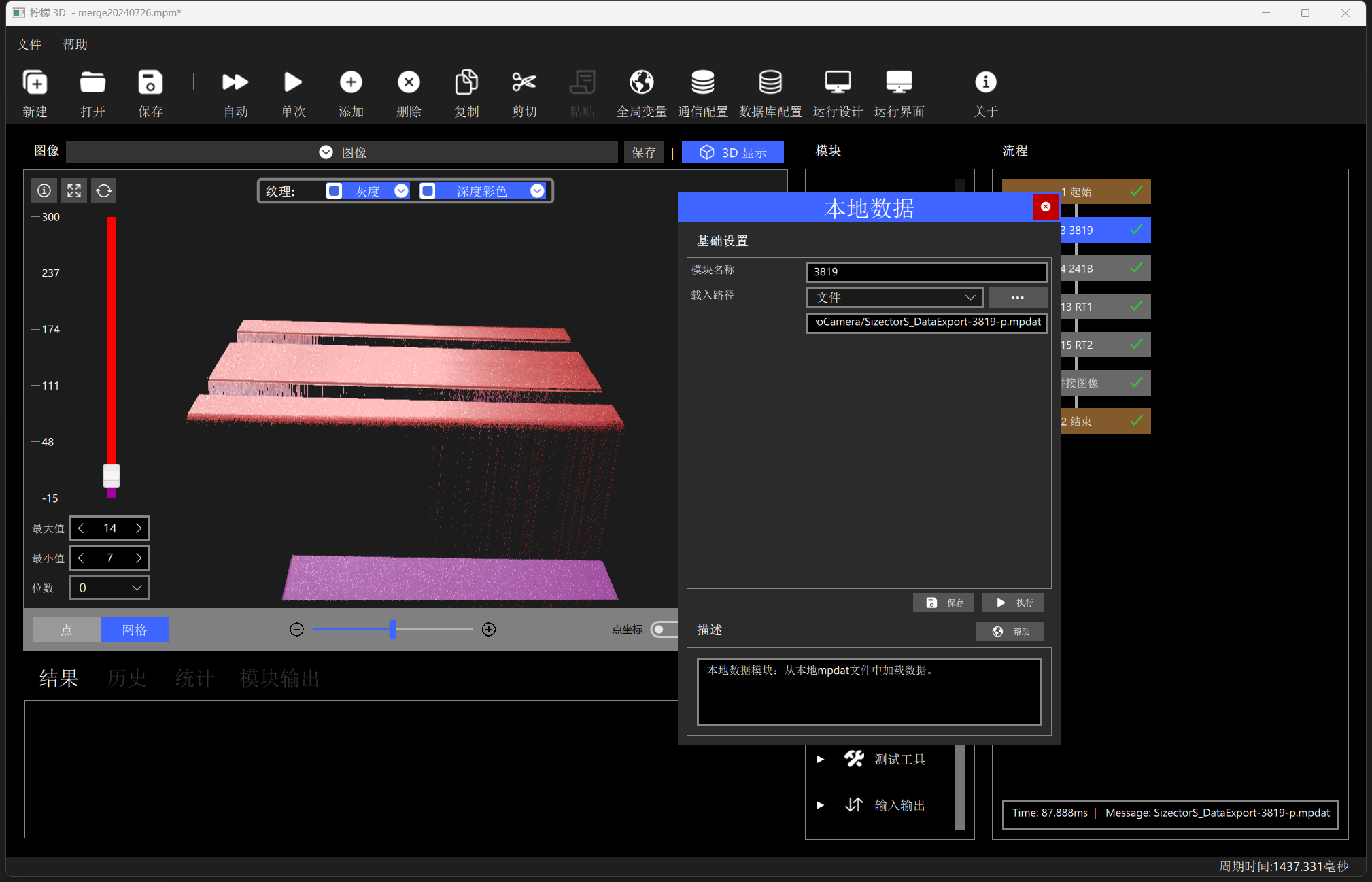Select 点 display mode
This screenshot has width=1372, height=882.
67,630
